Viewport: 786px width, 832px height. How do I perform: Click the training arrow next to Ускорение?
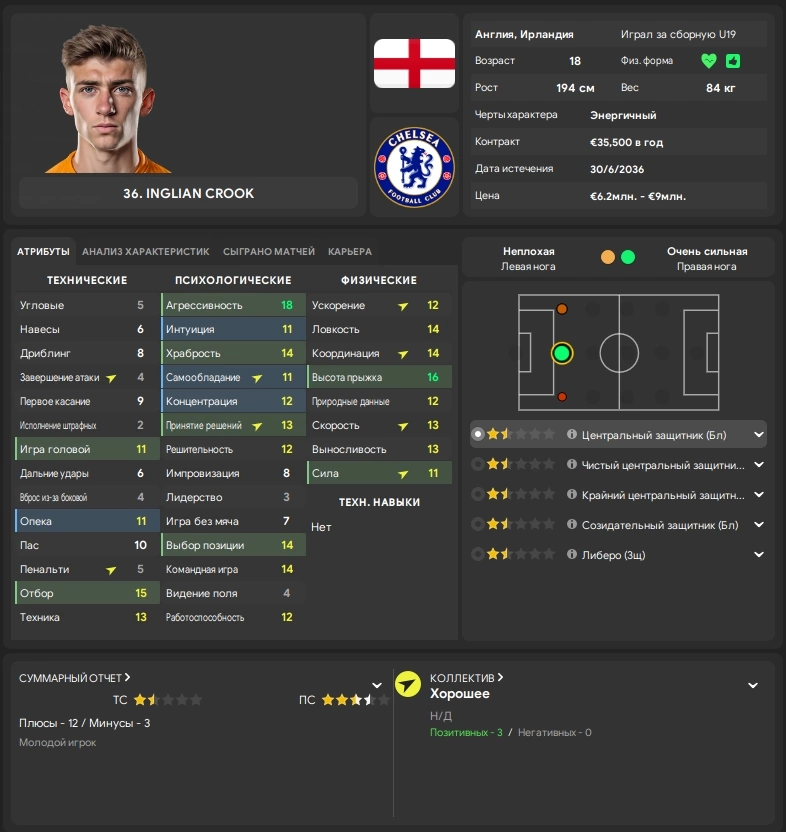click(403, 306)
